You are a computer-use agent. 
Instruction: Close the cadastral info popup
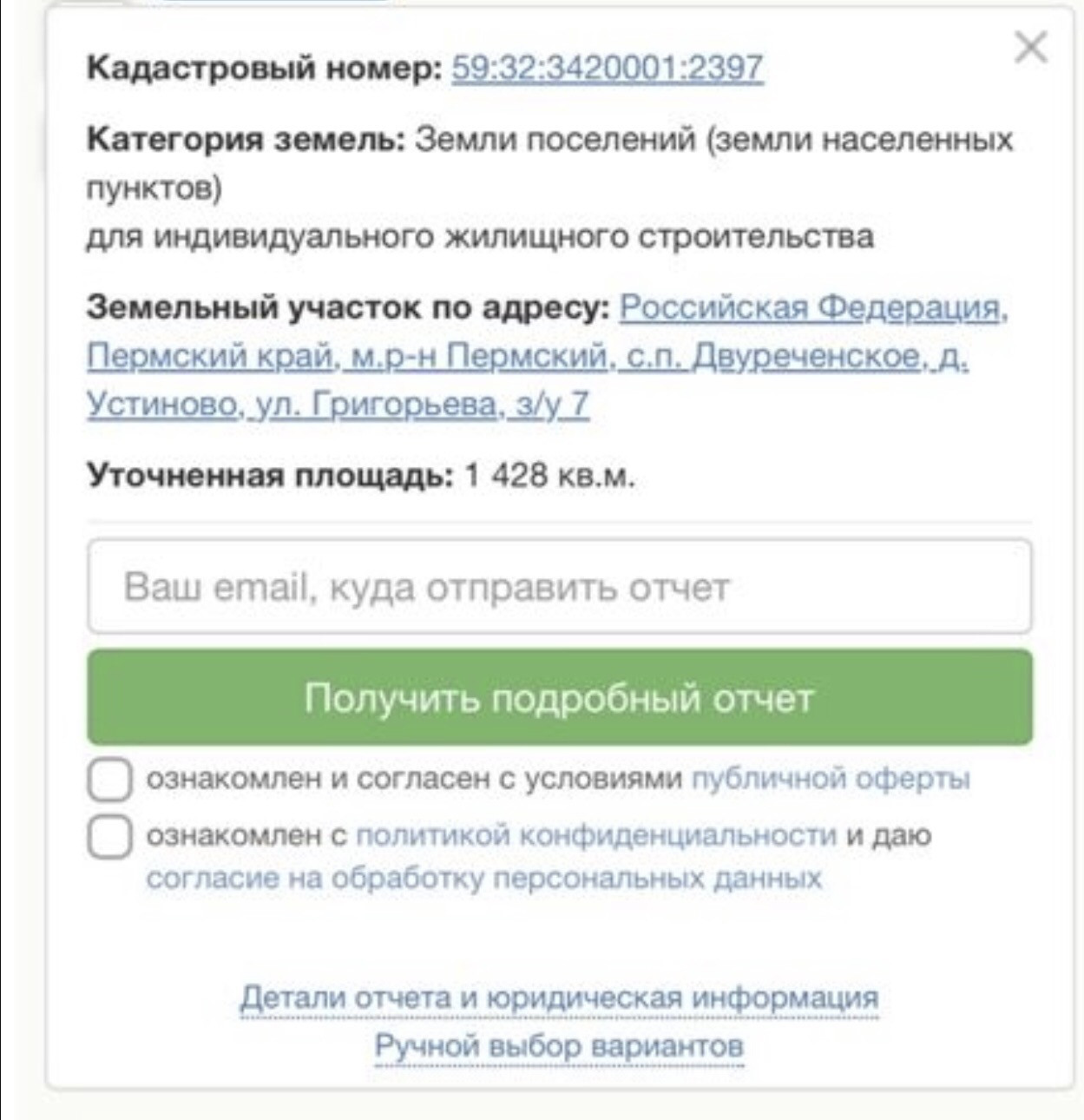point(1030,47)
